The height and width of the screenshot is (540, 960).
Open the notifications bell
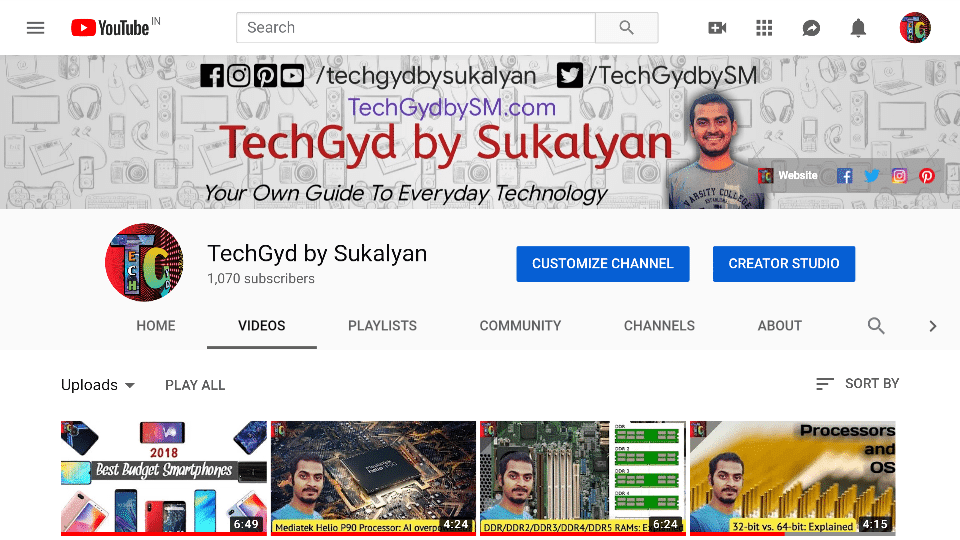tap(858, 28)
